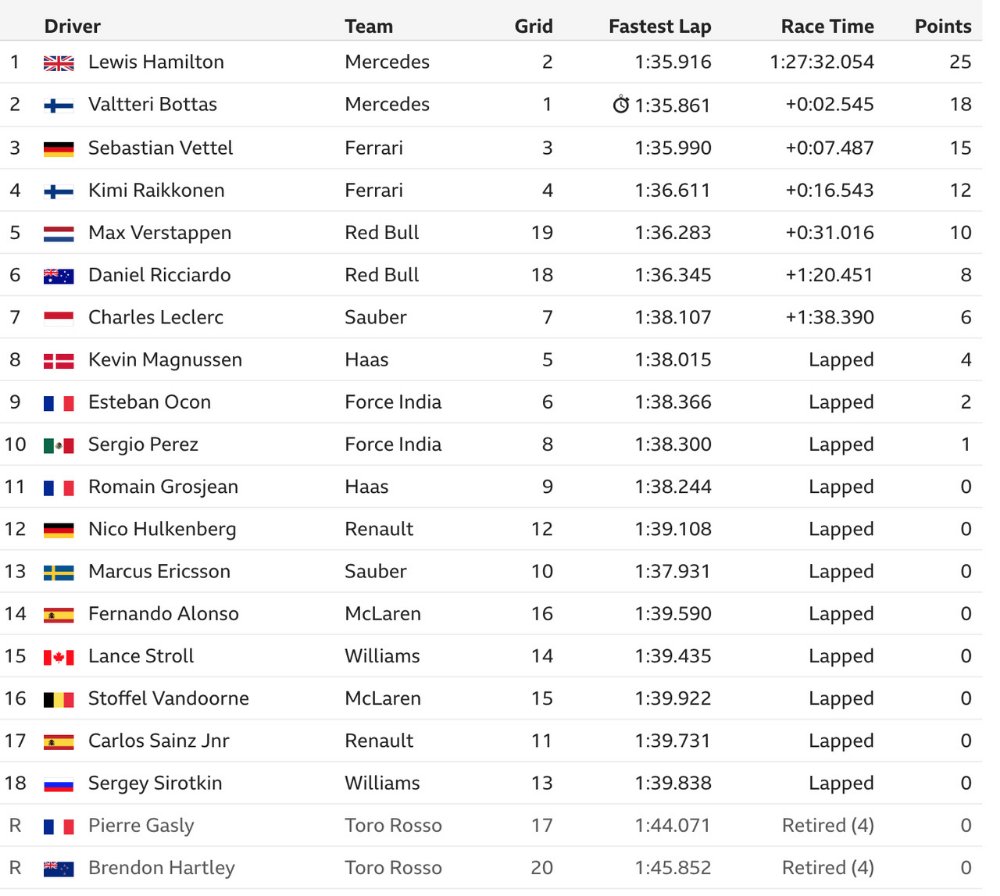Image resolution: width=1000 pixels, height=896 pixels.
Task: Click Fernando Alonso's name in the table
Action: [x=163, y=613]
